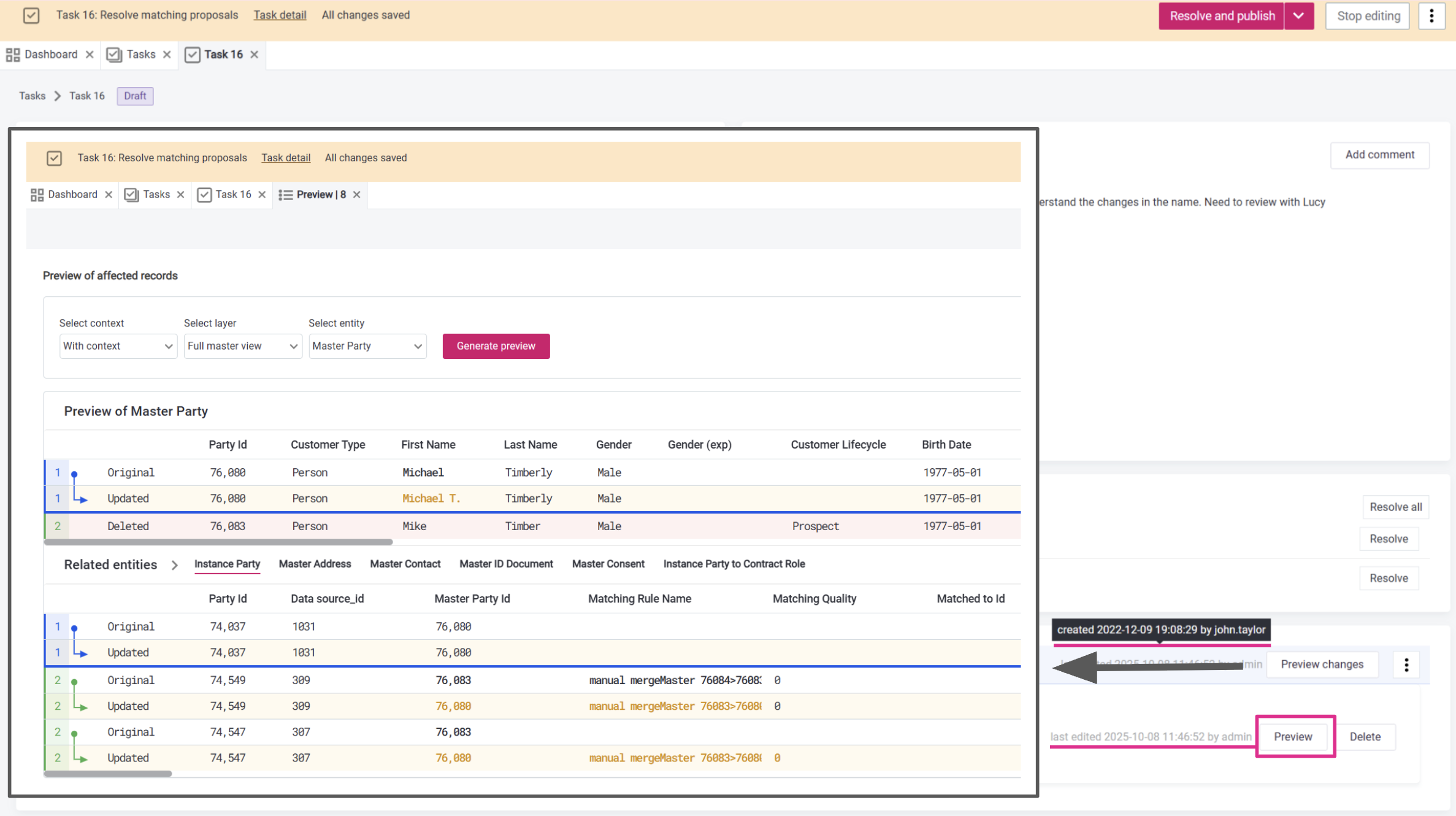Click the Master Party table horizontal scrollbar
This screenshot has width=1456, height=816.
(x=218, y=542)
